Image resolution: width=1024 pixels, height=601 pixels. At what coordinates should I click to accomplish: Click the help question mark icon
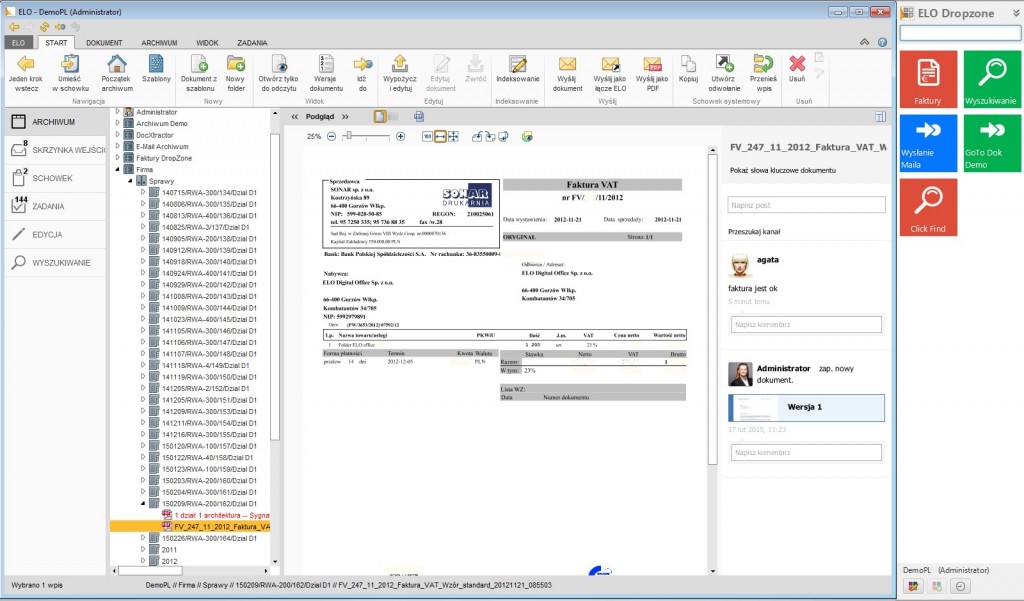pos(882,42)
